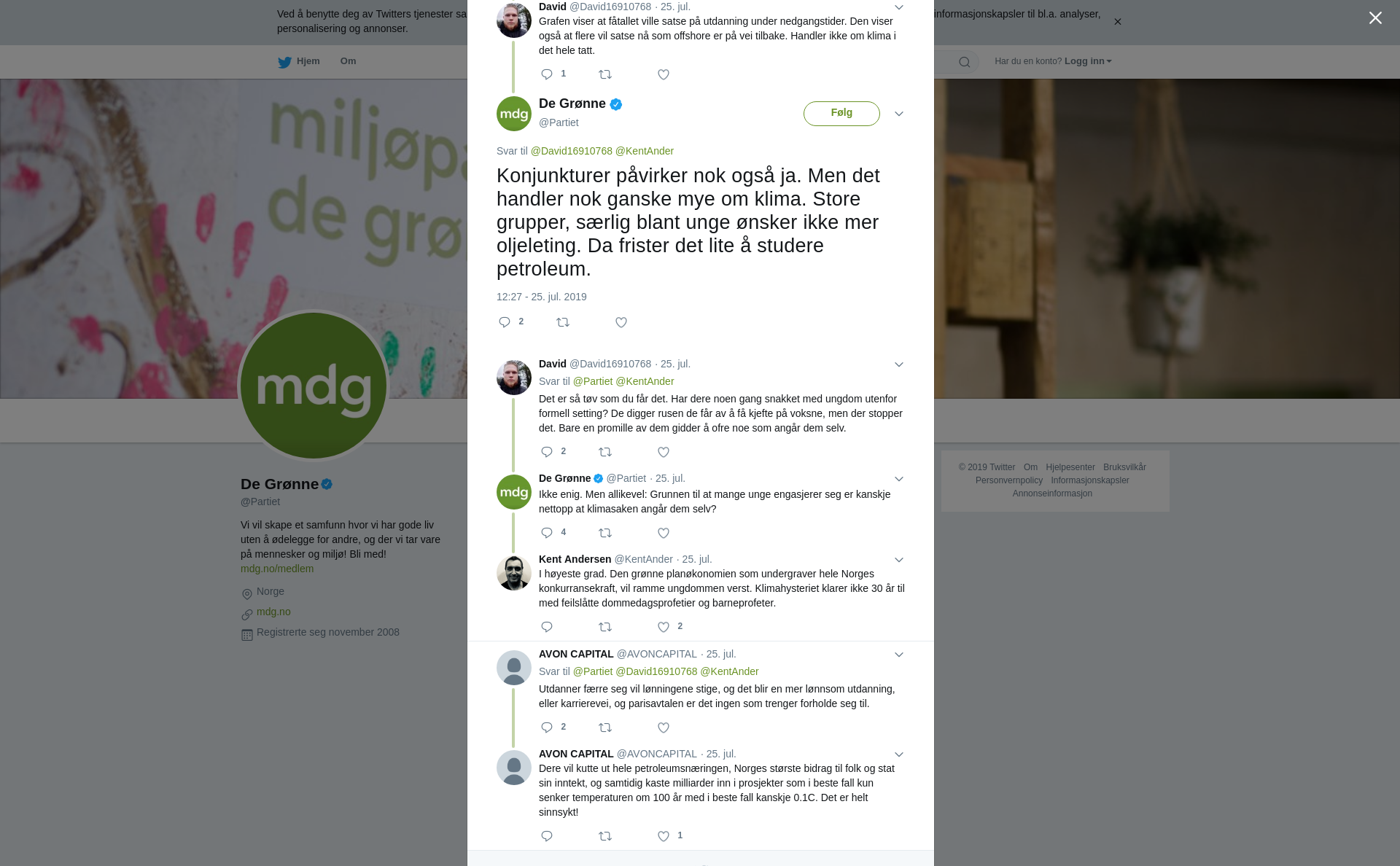Close the tweet overlay dialog
This screenshot has width=1400, height=866.
[x=1375, y=18]
